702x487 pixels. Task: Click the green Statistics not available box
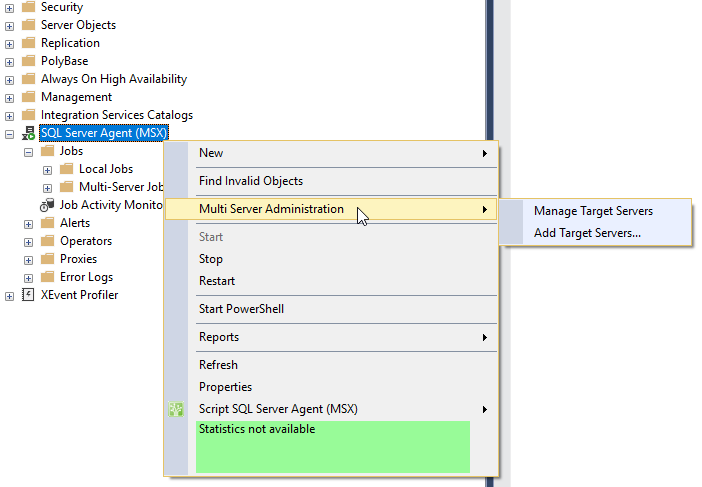[333, 447]
